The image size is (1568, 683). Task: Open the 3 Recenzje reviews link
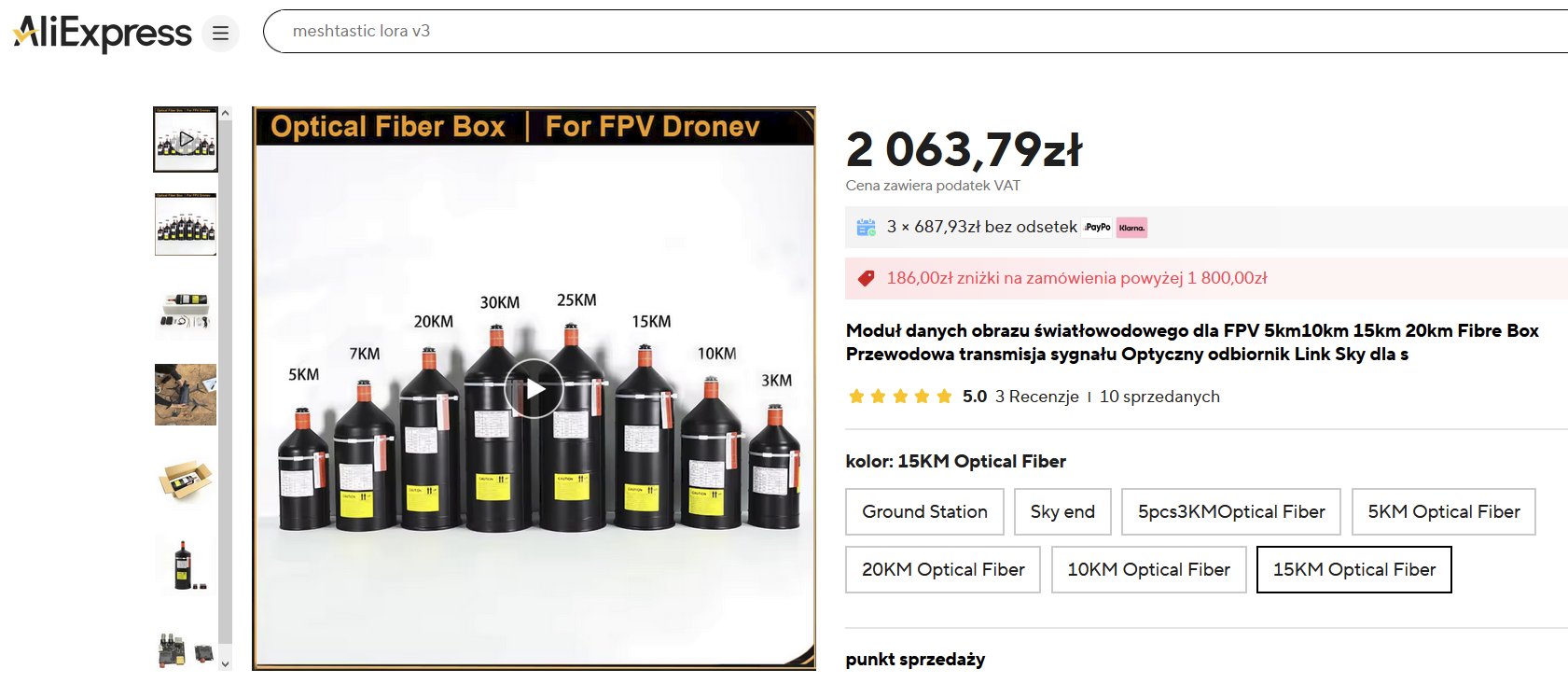click(x=1036, y=397)
